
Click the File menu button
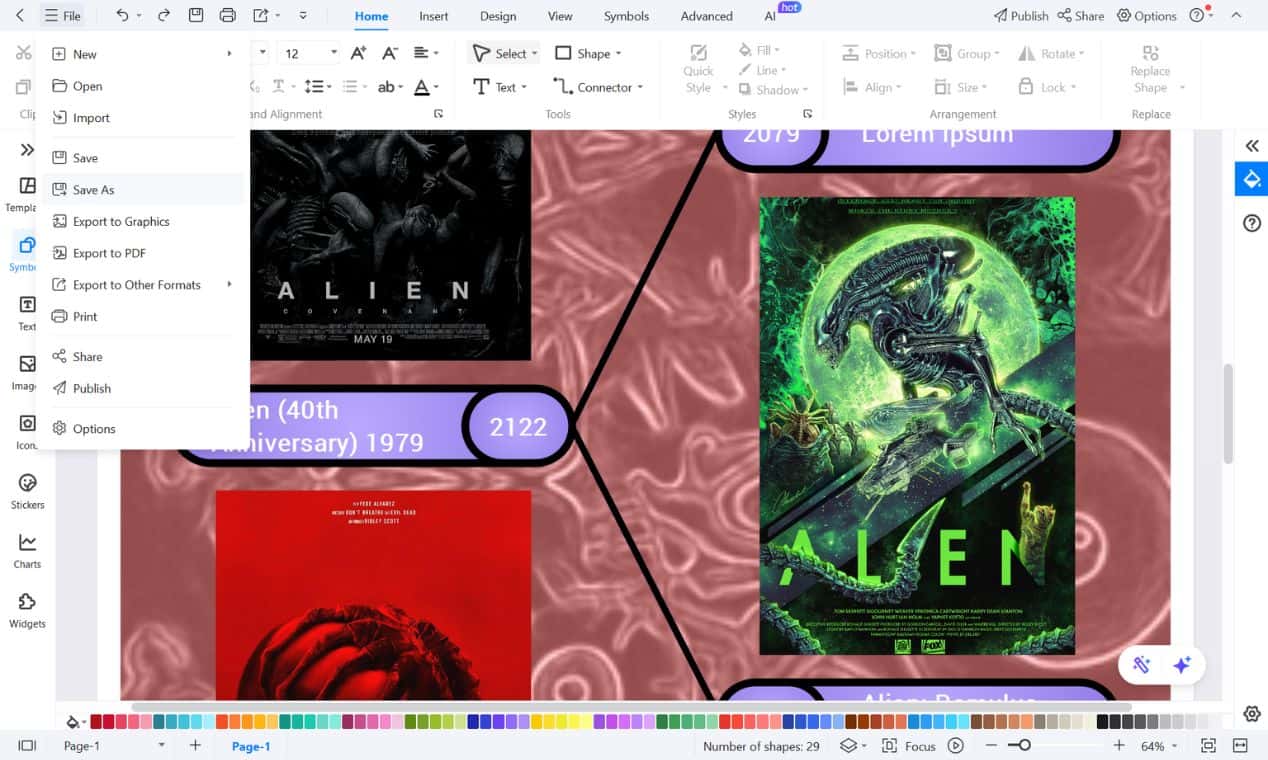click(62, 16)
